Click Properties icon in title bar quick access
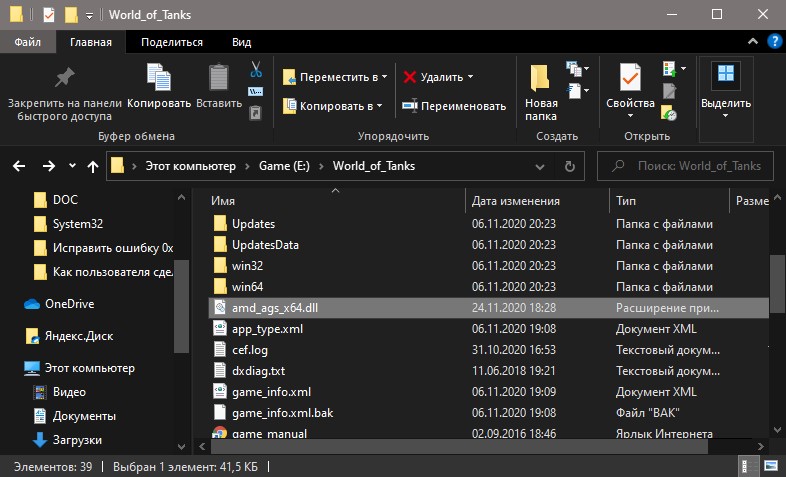 point(49,15)
